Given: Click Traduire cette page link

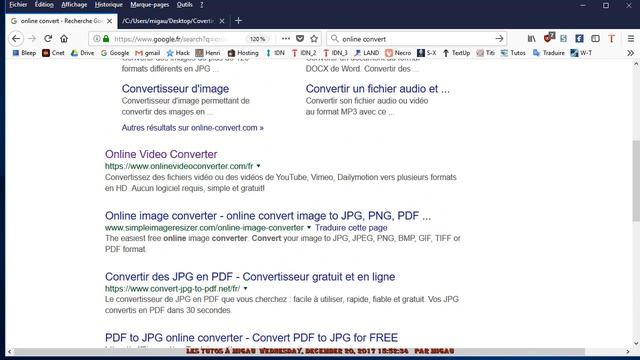Looking at the screenshot, I should [351, 228].
